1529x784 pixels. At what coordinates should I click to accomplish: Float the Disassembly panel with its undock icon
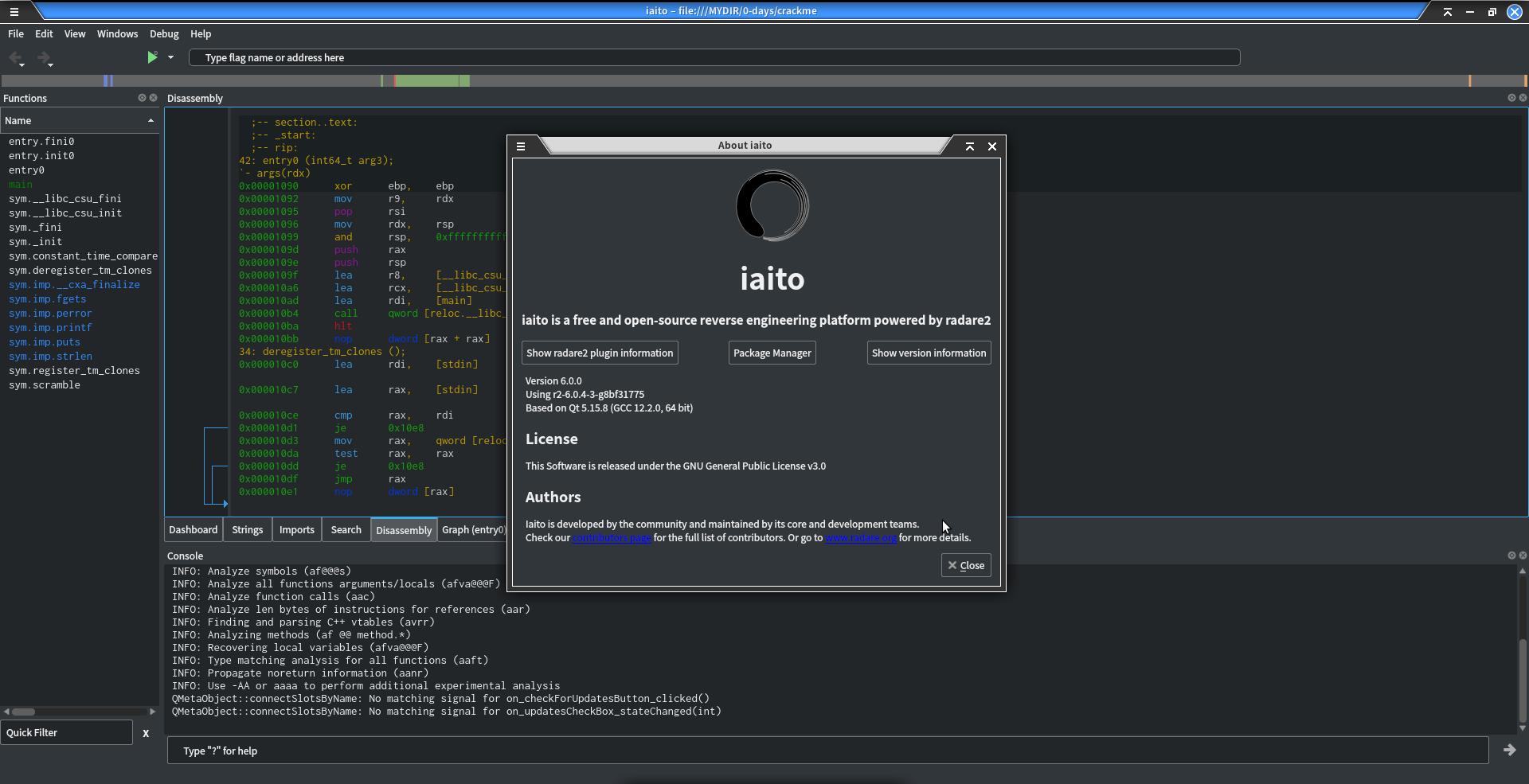coord(1511,98)
